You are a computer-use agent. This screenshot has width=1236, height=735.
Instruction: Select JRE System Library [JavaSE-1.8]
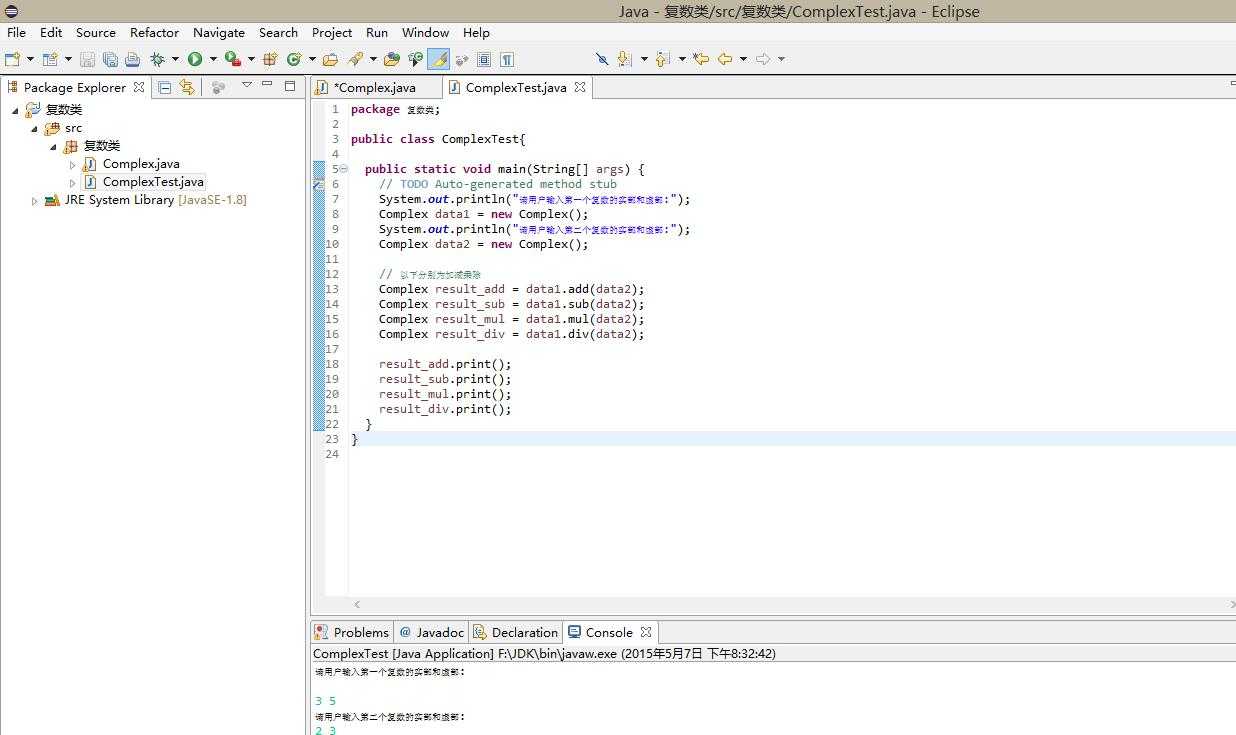click(155, 200)
